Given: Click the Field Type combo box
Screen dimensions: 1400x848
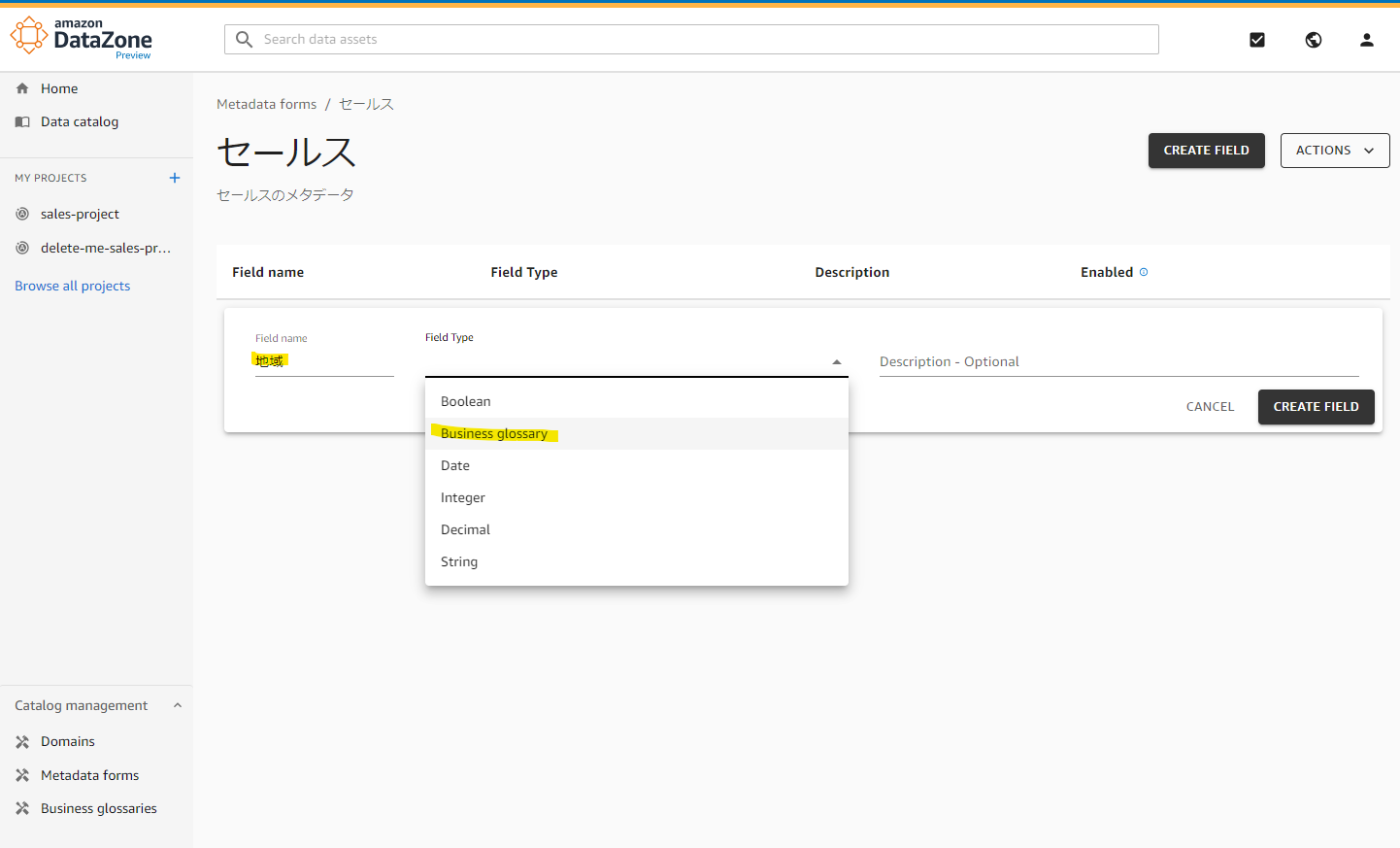Looking at the screenshot, I should tap(637, 361).
